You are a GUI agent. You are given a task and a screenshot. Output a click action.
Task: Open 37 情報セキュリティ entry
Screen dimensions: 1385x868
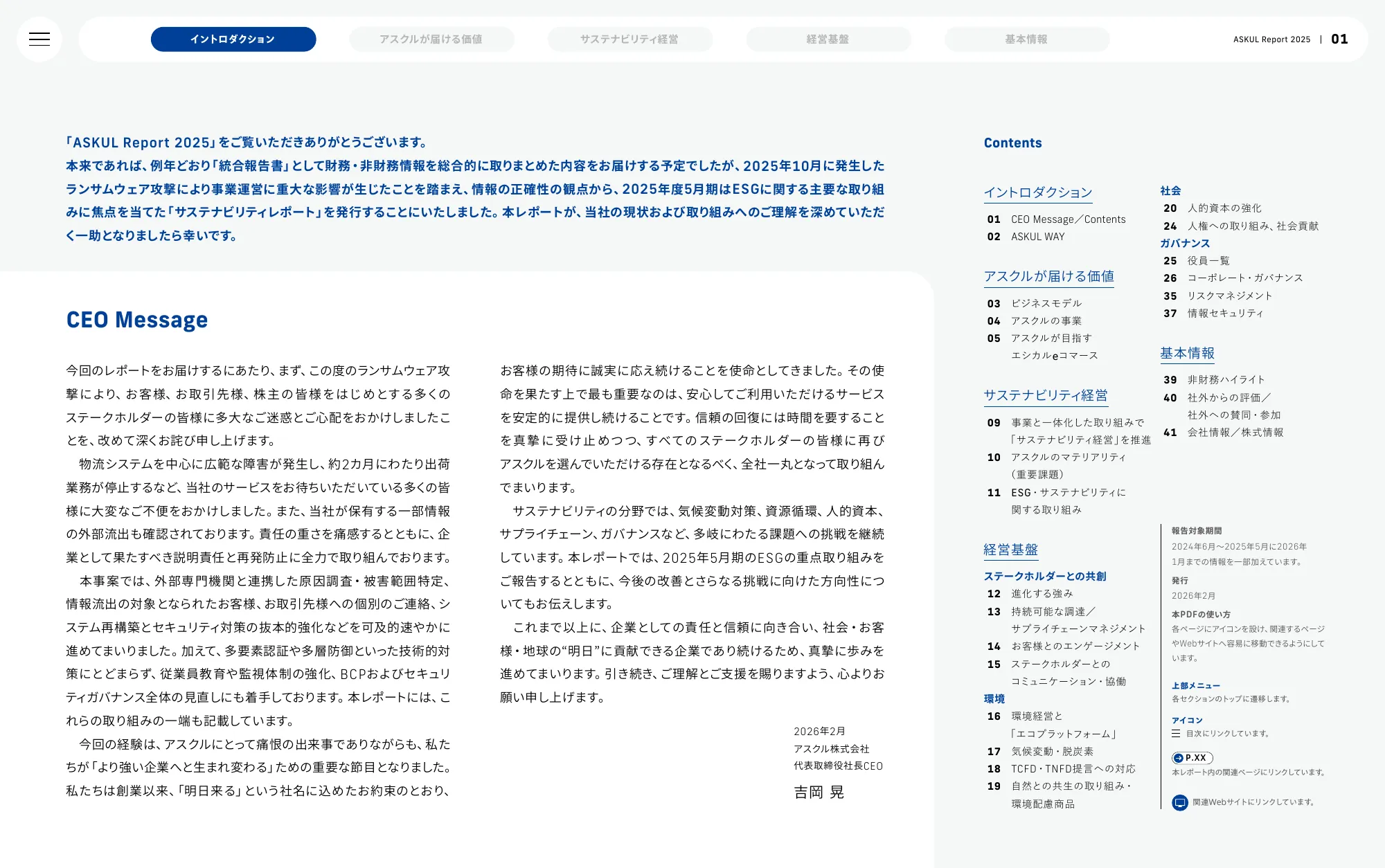coord(1214,314)
